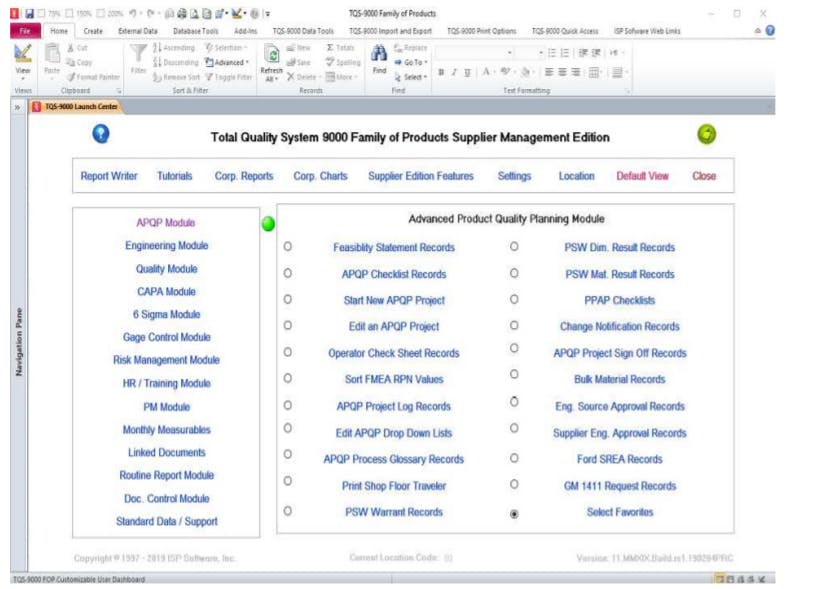The width and height of the screenshot is (823, 589).
Task: Select radio button next to Select Favorites
Action: [x=514, y=514]
